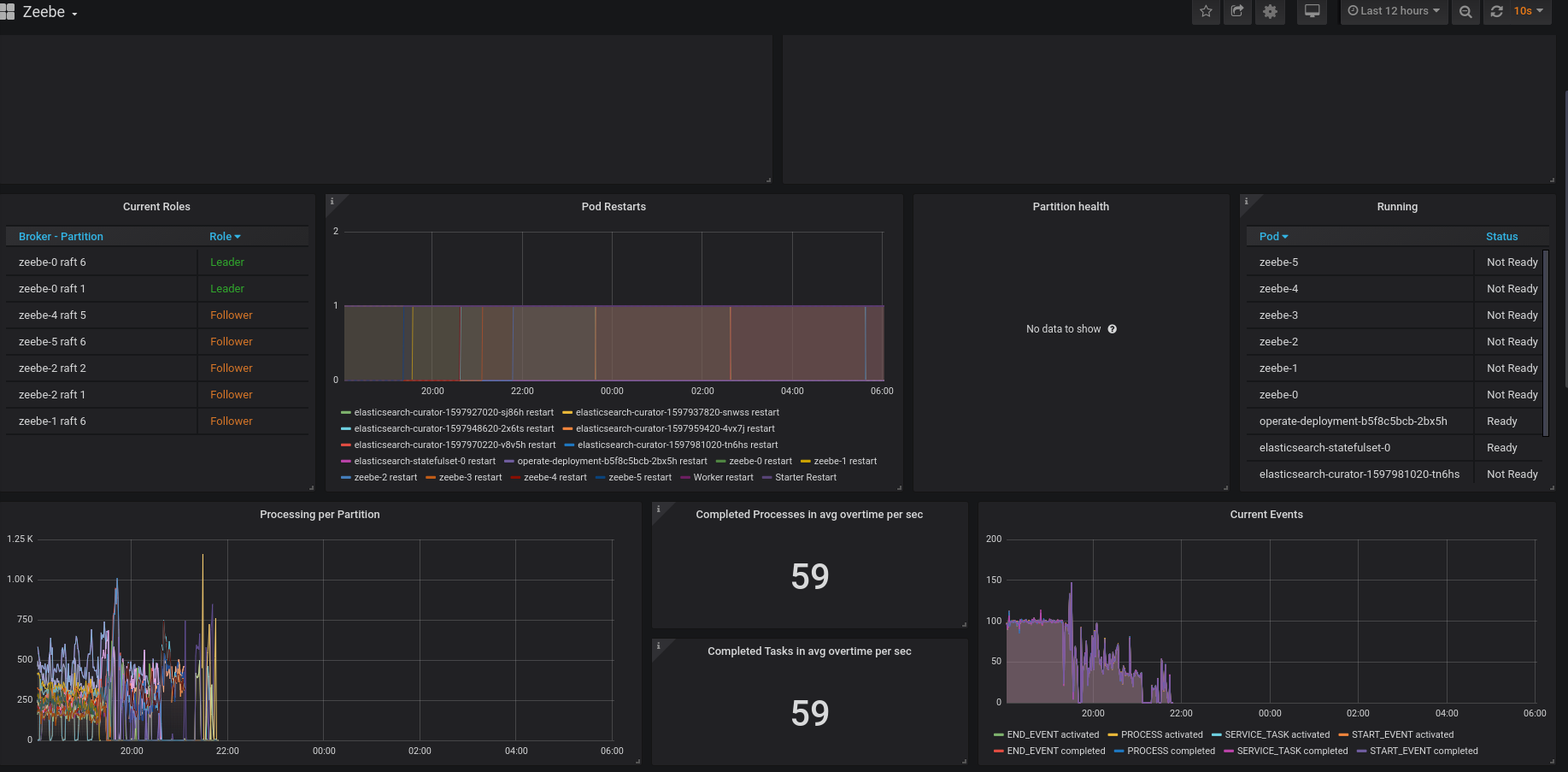Screen dimensions: 1568x772
Task: Select the 'zeebe-0 raft 6' row
Action: click(x=157, y=262)
